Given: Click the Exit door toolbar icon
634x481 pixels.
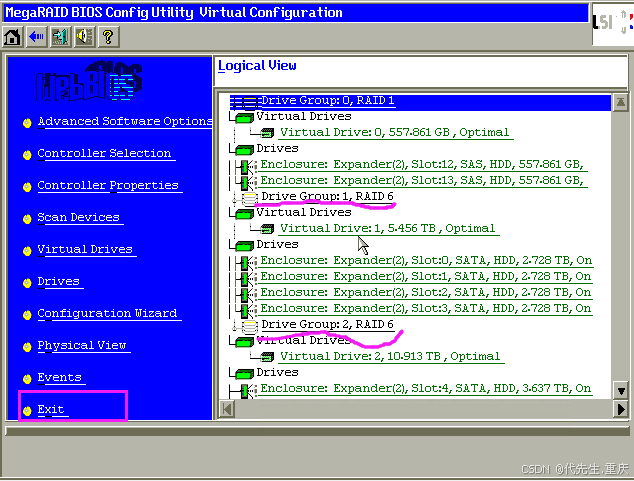Looking at the screenshot, I should (x=60, y=37).
